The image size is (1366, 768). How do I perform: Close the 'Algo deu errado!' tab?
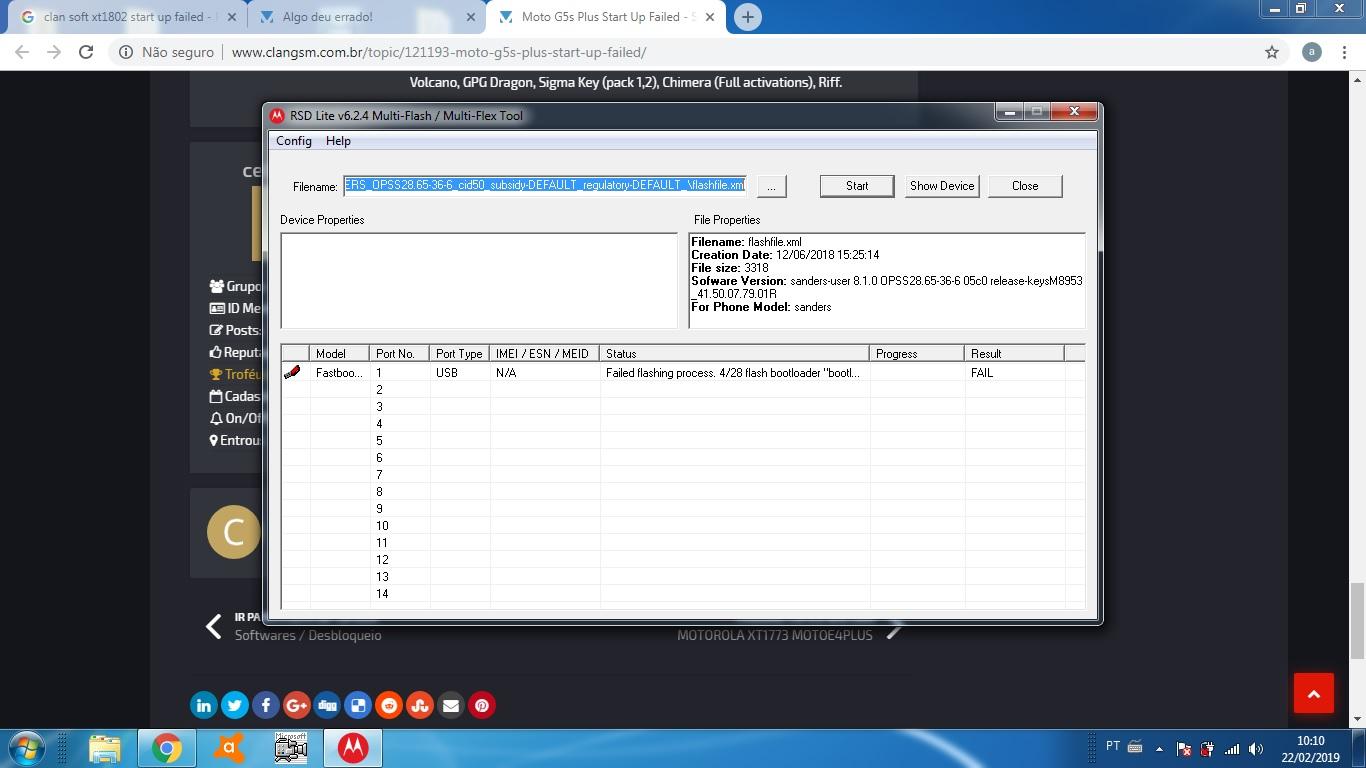pos(470,17)
